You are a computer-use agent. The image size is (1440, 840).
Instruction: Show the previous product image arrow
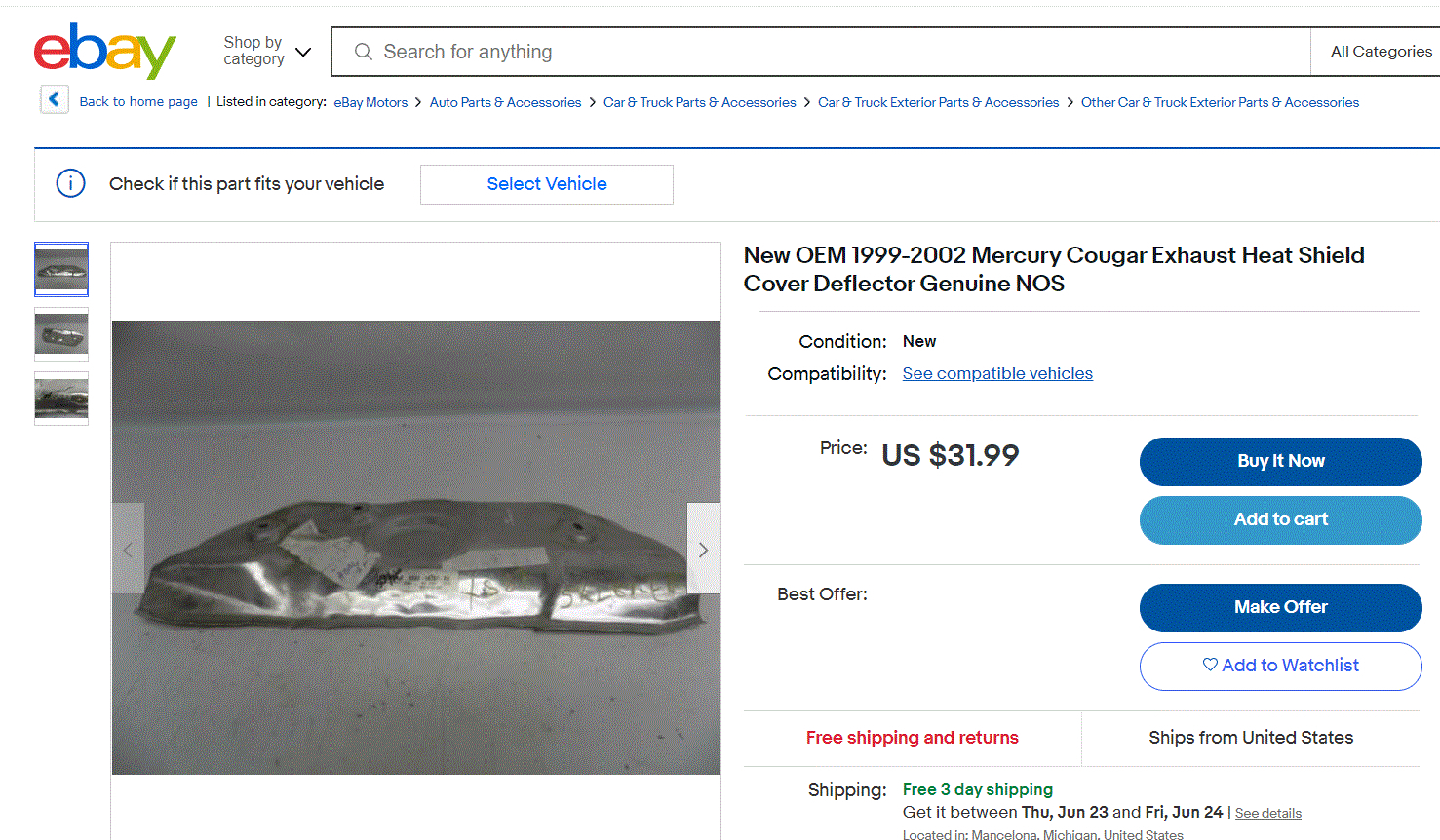click(128, 550)
